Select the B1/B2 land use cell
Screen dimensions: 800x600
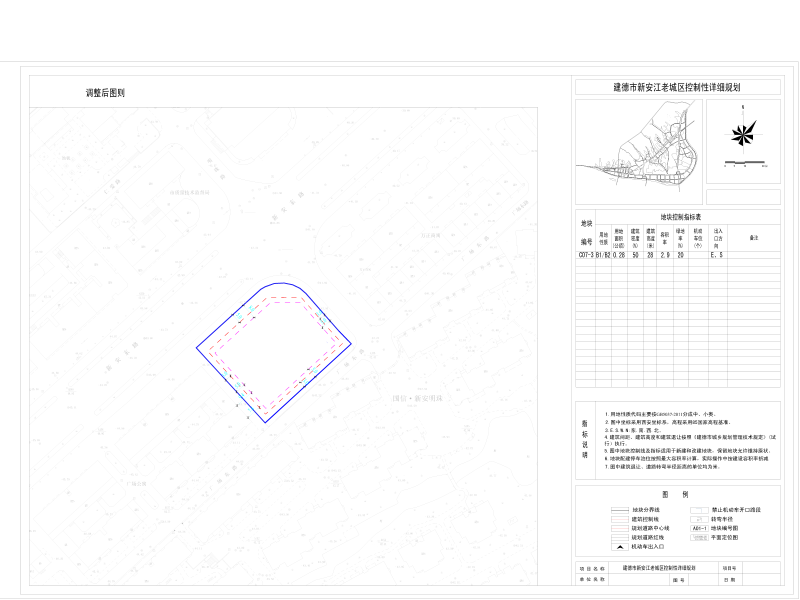coord(603,255)
